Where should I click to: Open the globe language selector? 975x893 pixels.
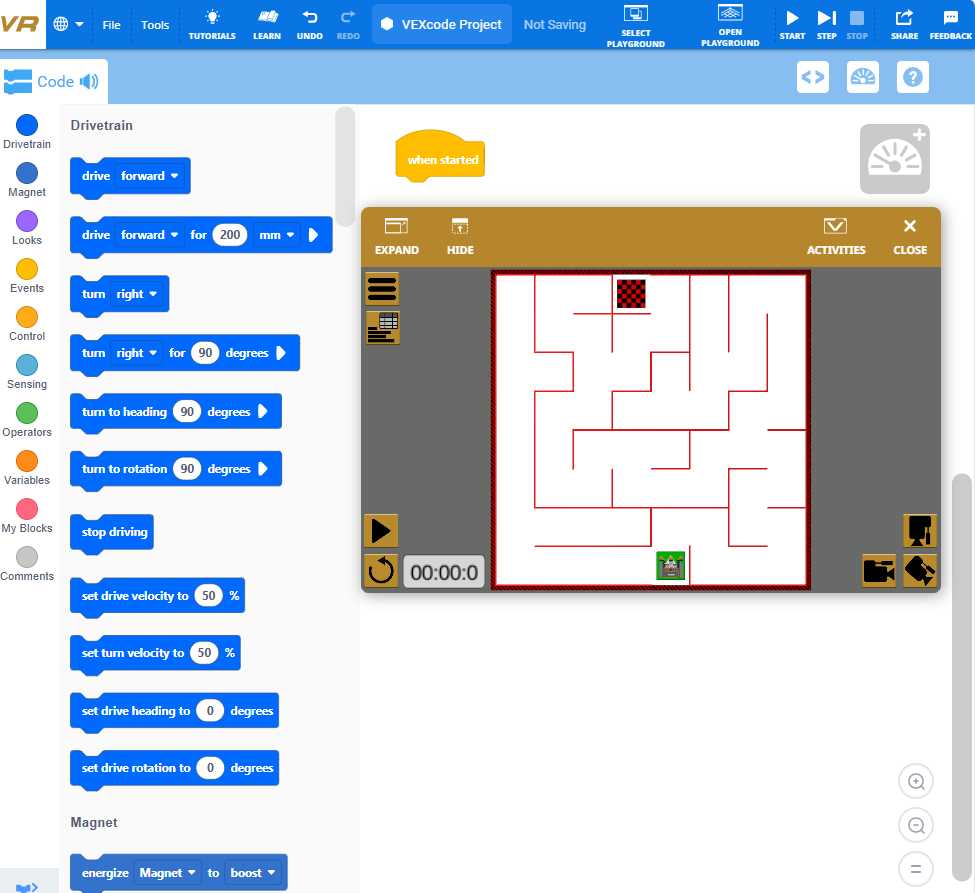click(x=68, y=24)
